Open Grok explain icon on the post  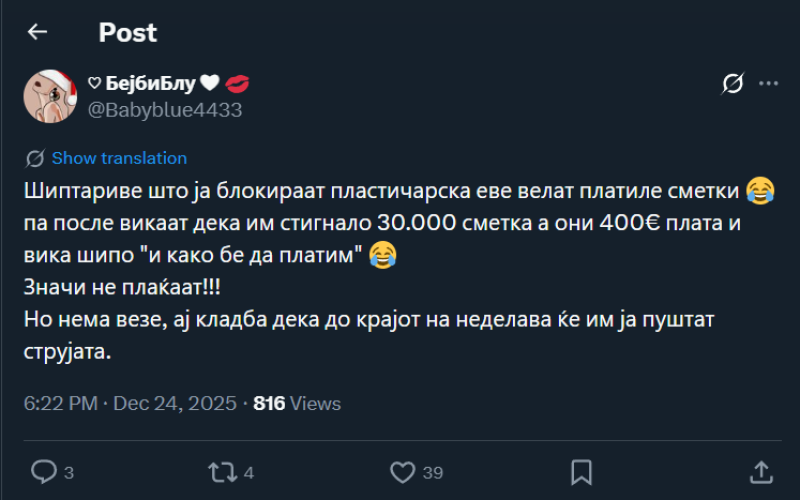(x=732, y=85)
